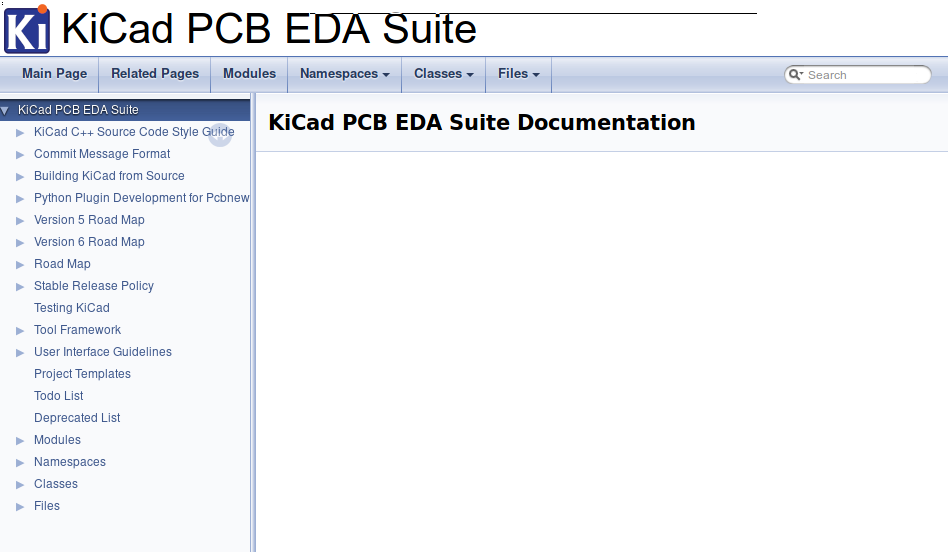Collapse the KiCad PCB EDA Suite tree root
Image resolution: width=948 pixels, height=552 pixels.
pyautogui.click(x=5, y=110)
